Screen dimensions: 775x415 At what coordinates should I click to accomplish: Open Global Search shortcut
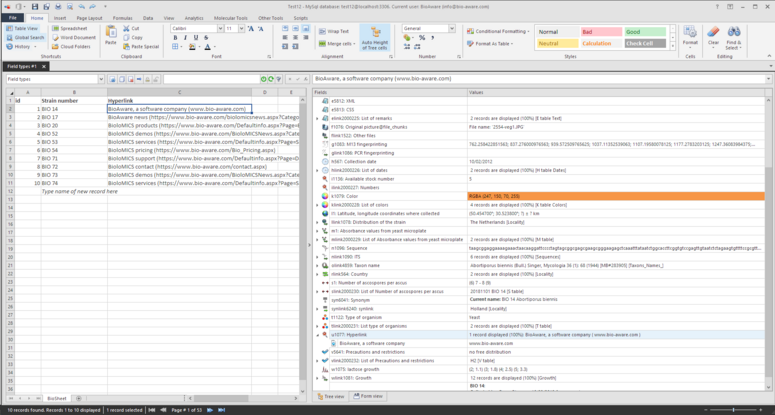point(26,38)
